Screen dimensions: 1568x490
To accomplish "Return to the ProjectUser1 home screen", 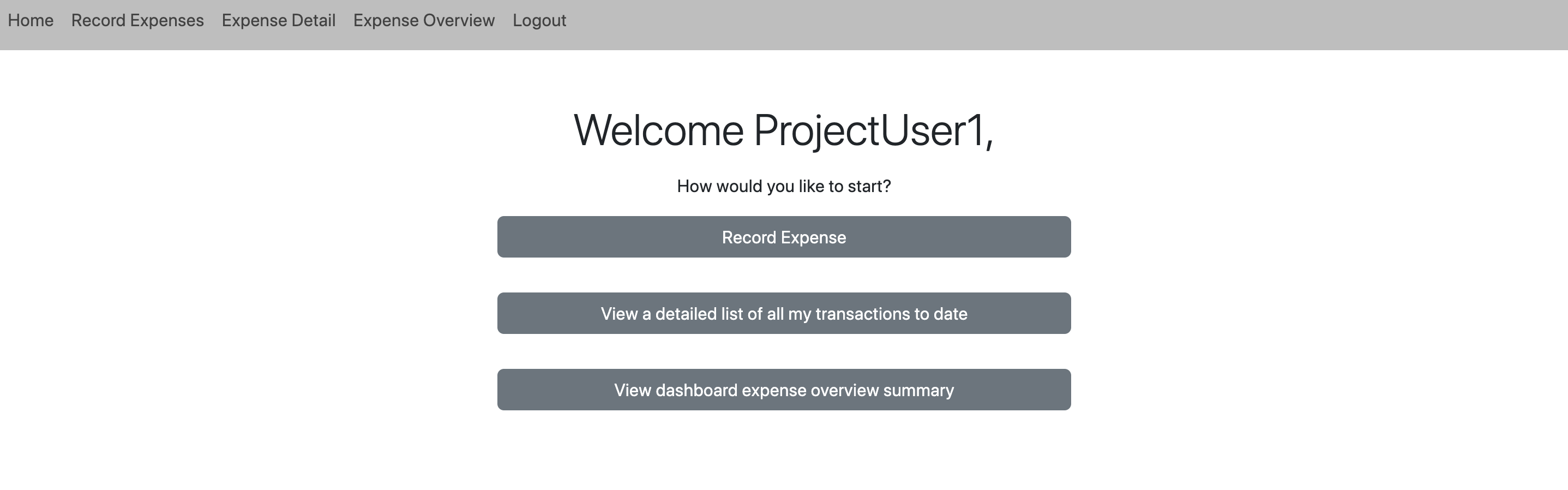I will [x=31, y=20].
